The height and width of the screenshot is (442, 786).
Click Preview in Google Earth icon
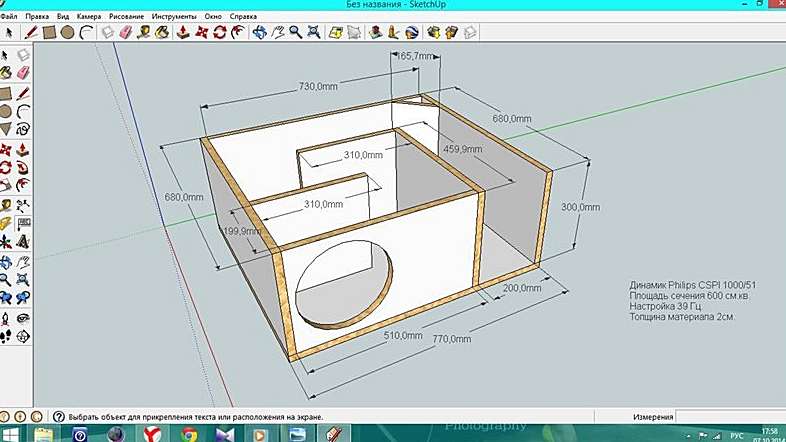(x=412, y=33)
